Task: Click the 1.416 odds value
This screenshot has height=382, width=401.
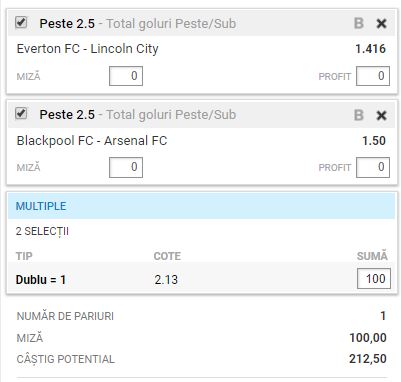Action: (x=370, y=49)
